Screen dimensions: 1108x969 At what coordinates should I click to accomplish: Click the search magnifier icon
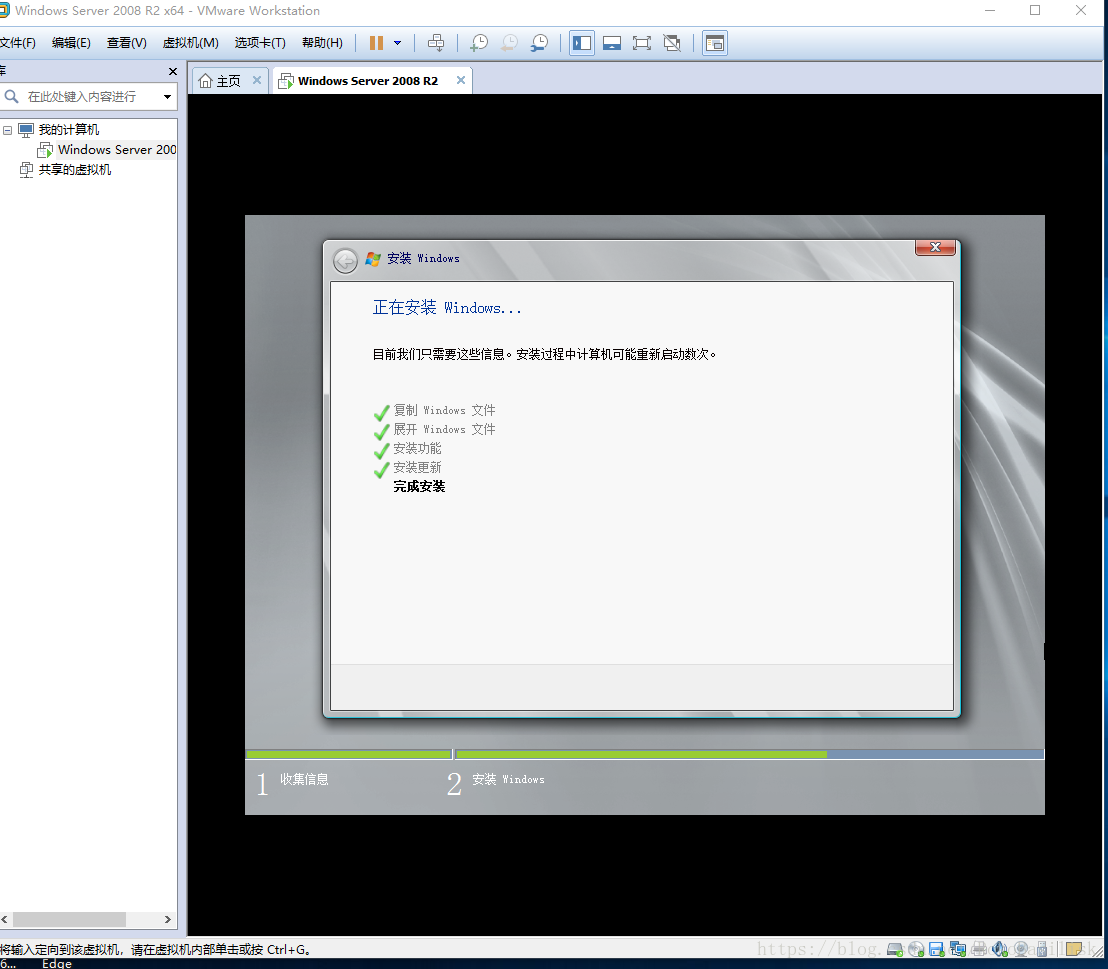(11, 96)
